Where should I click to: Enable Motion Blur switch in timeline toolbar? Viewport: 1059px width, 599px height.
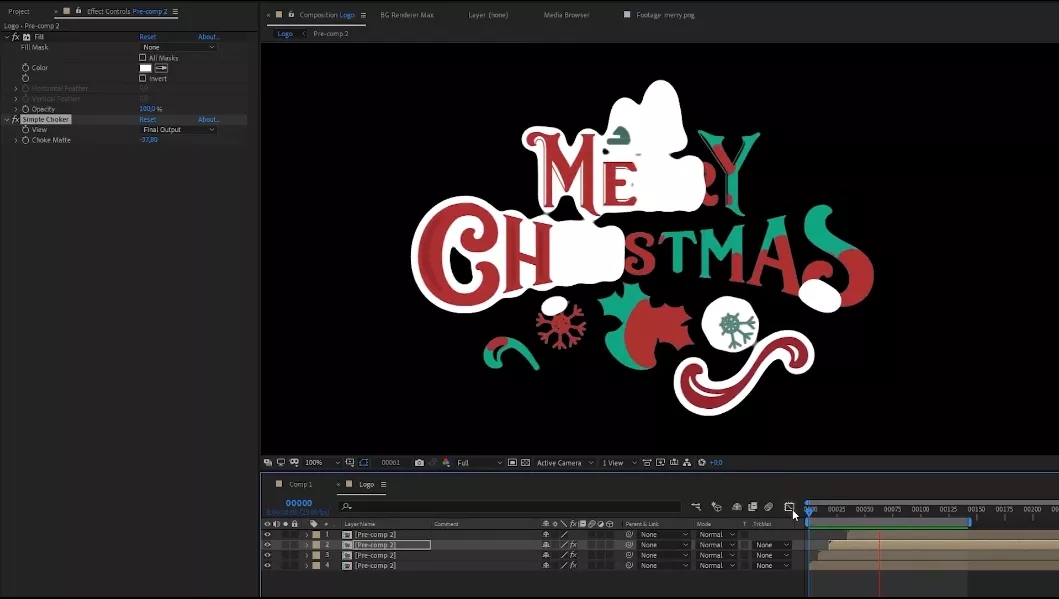tap(768, 507)
